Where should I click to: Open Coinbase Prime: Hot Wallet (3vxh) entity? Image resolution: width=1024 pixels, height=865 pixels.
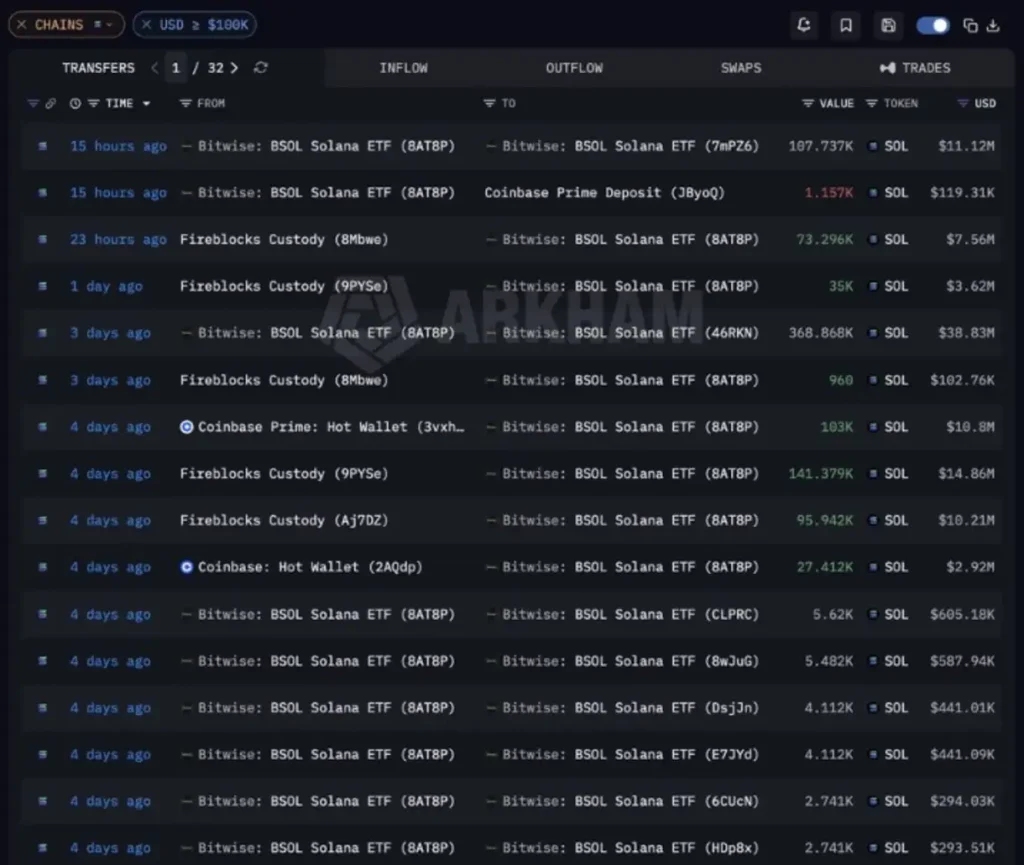pos(331,427)
